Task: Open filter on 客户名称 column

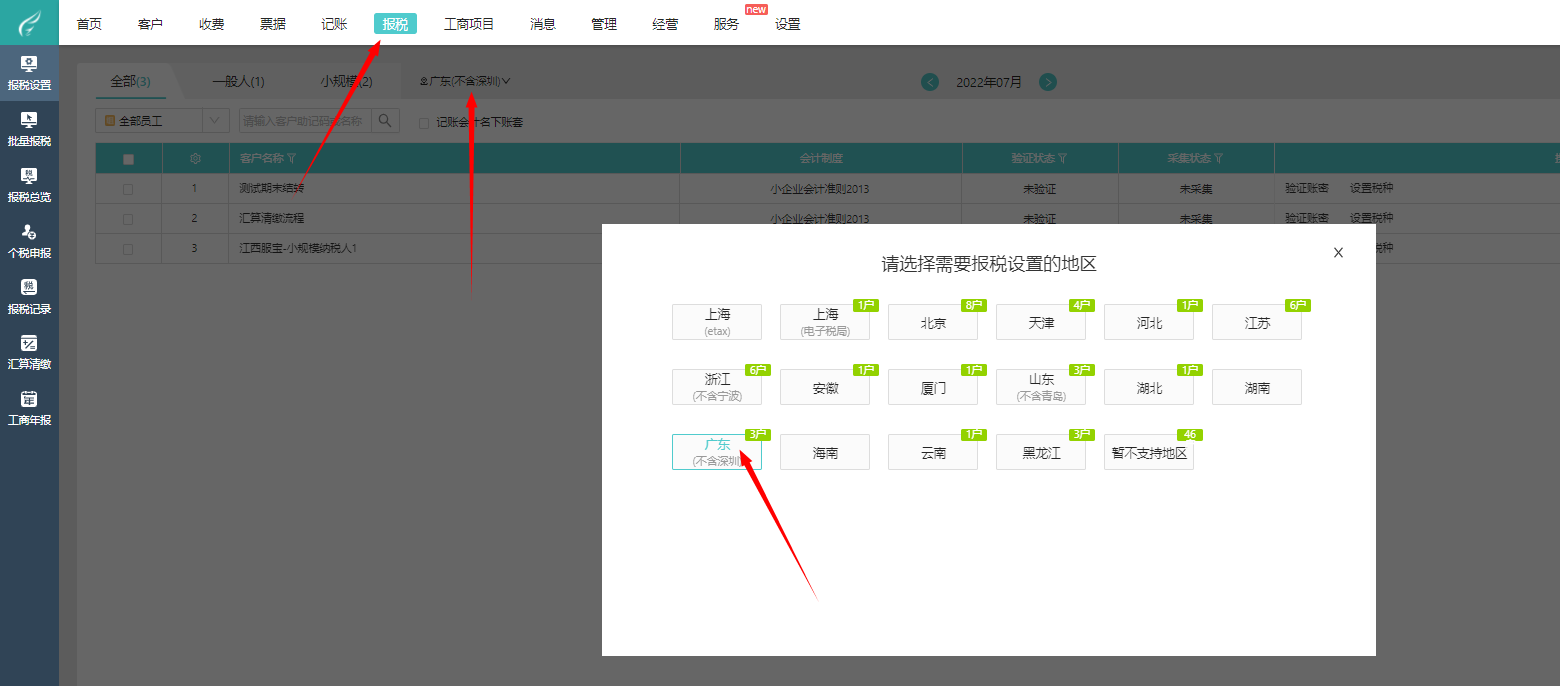Action: click(291, 158)
